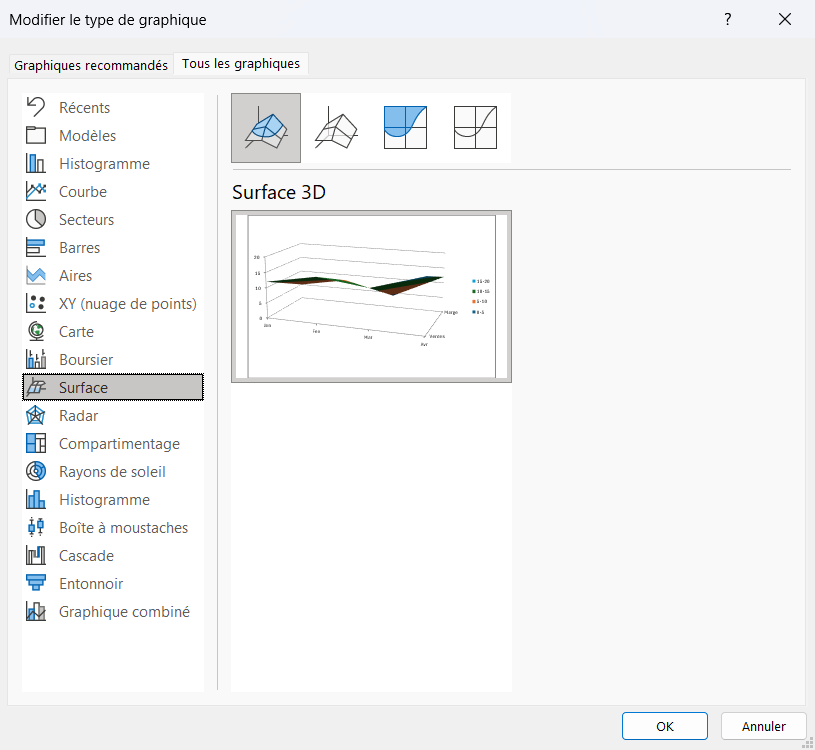
Task: Confirm with the OK button
Action: pos(664,726)
